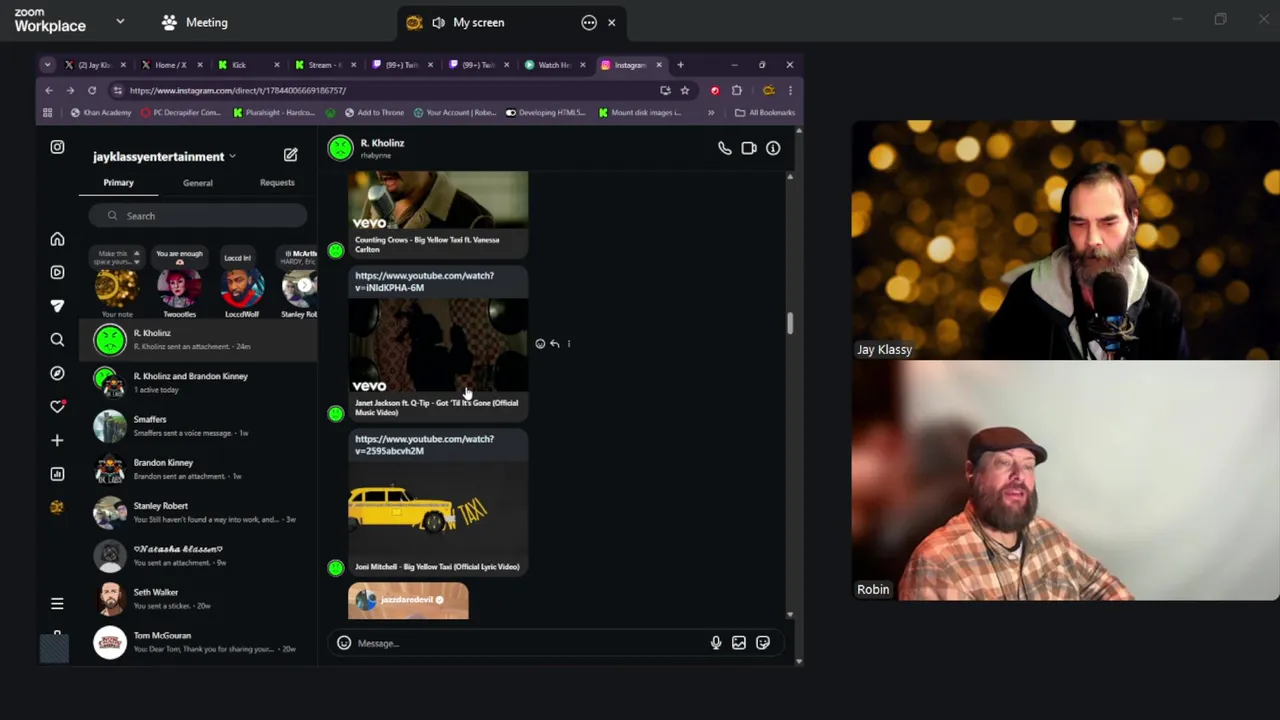Go back in browser history

tap(48, 90)
